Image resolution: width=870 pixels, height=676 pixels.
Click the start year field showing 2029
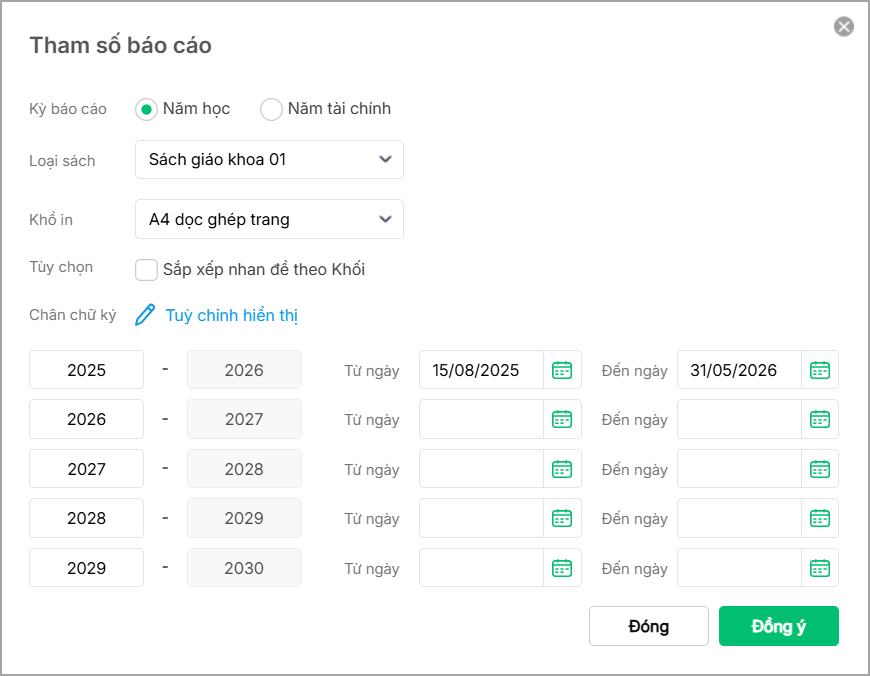[x=87, y=568]
